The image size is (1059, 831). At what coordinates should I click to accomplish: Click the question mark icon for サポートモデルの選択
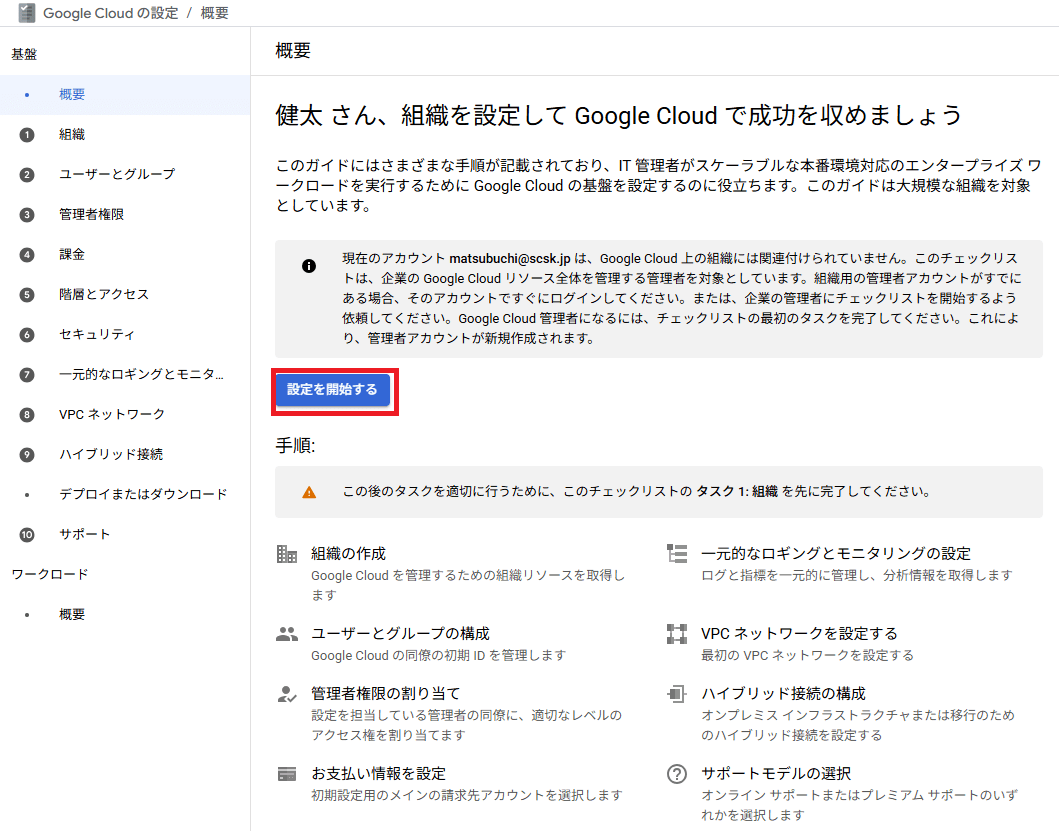tap(677, 774)
